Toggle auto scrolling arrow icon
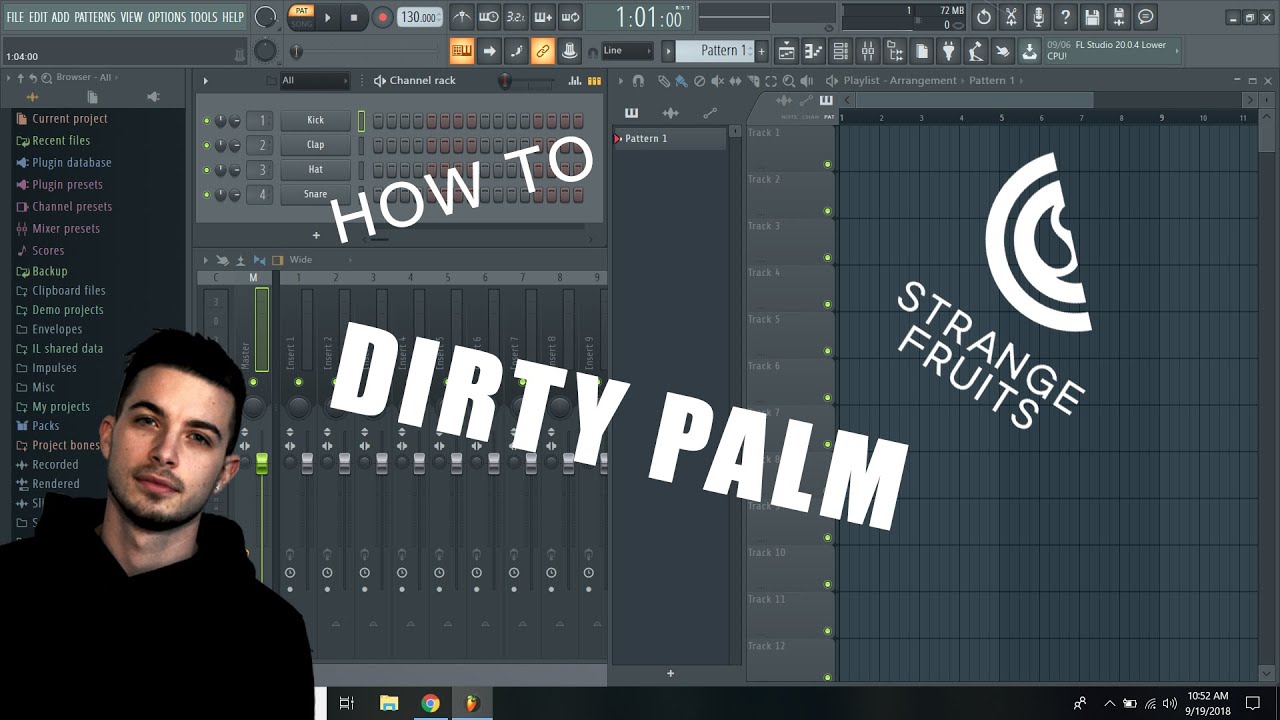The width and height of the screenshot is (1280, 720). 489,50
